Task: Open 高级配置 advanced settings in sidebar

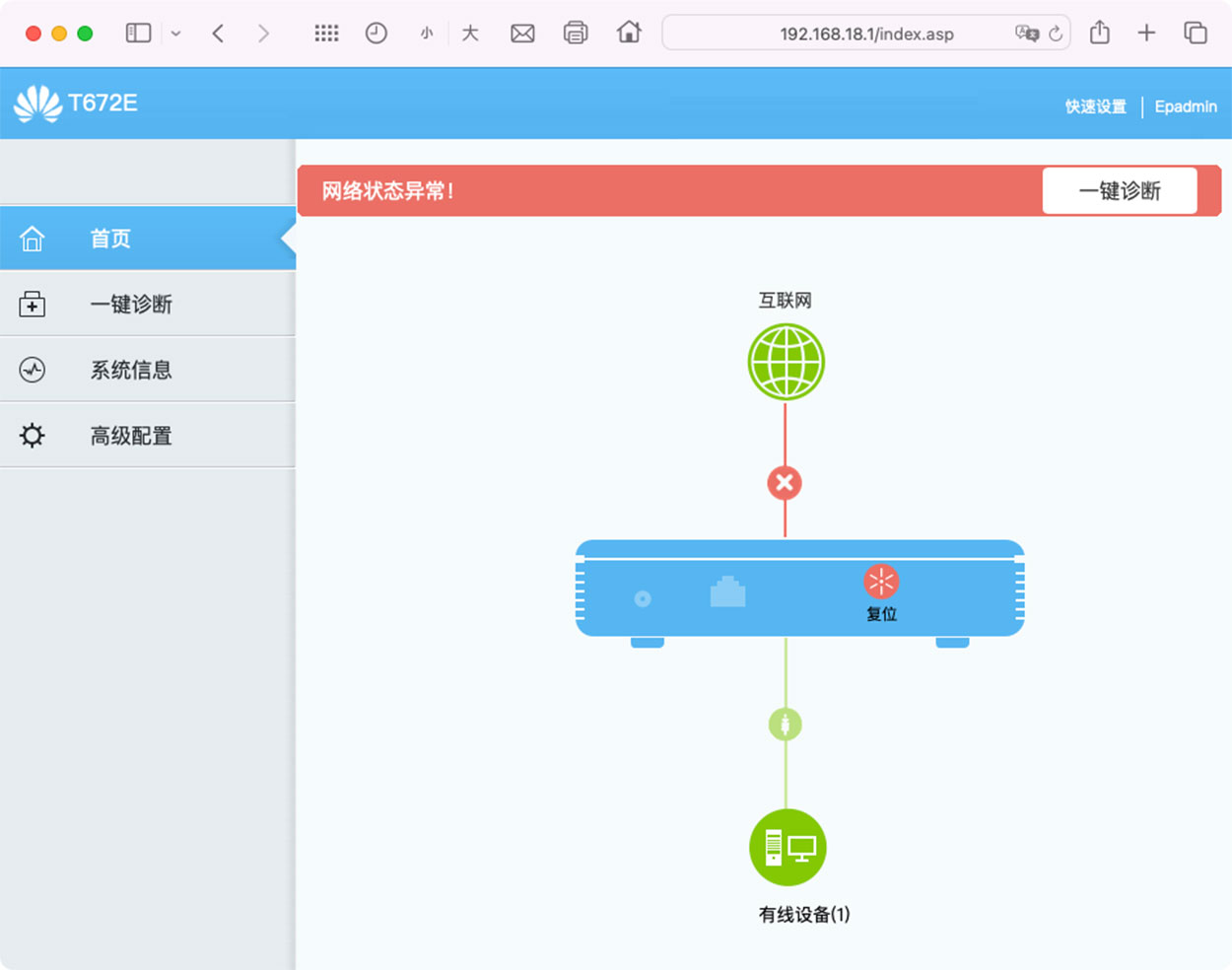Action: pyautogui.click(x=130, y=436)
